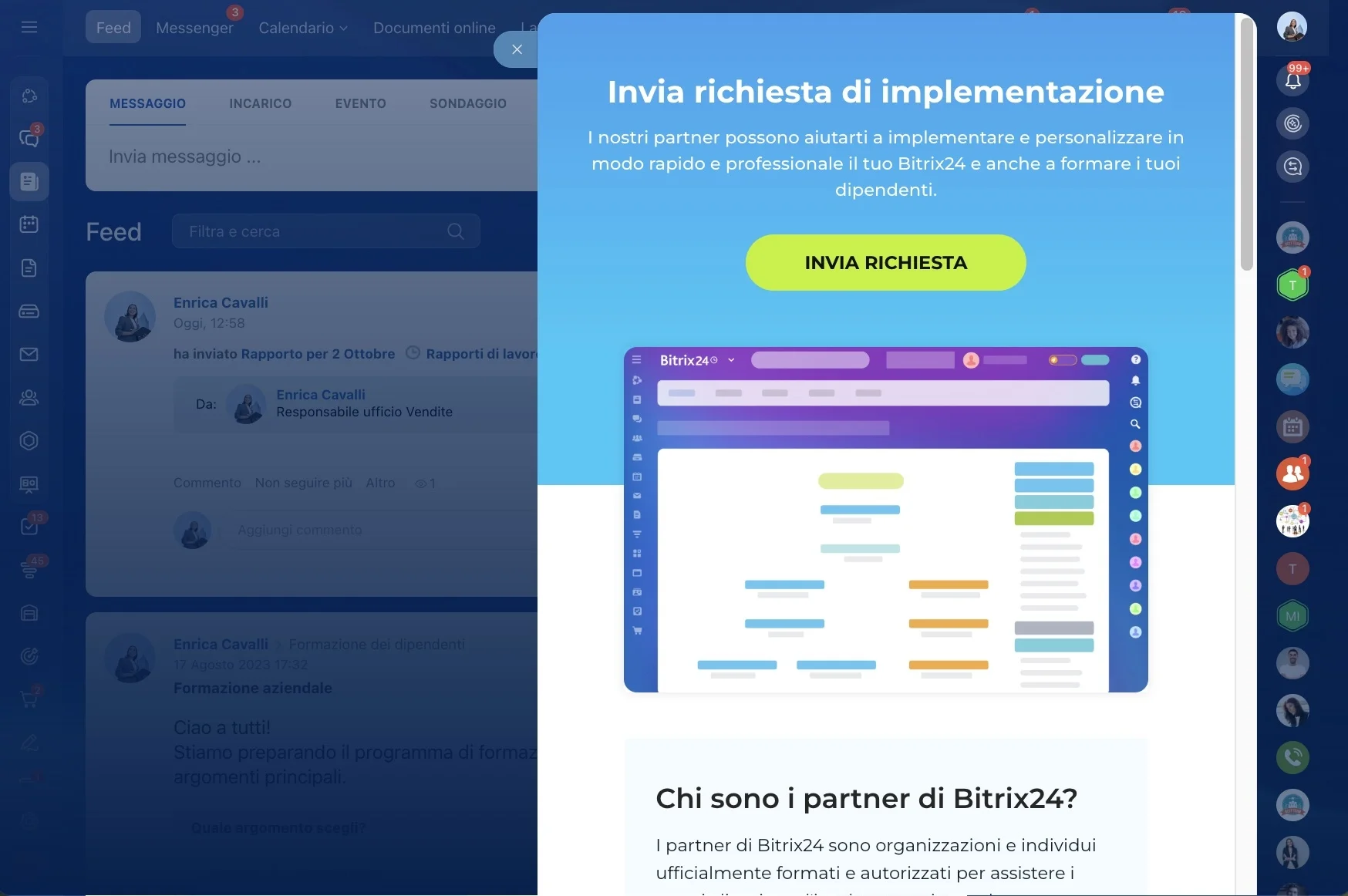Open the Drive storage icon in the left sidebar

tap(29, 311)
